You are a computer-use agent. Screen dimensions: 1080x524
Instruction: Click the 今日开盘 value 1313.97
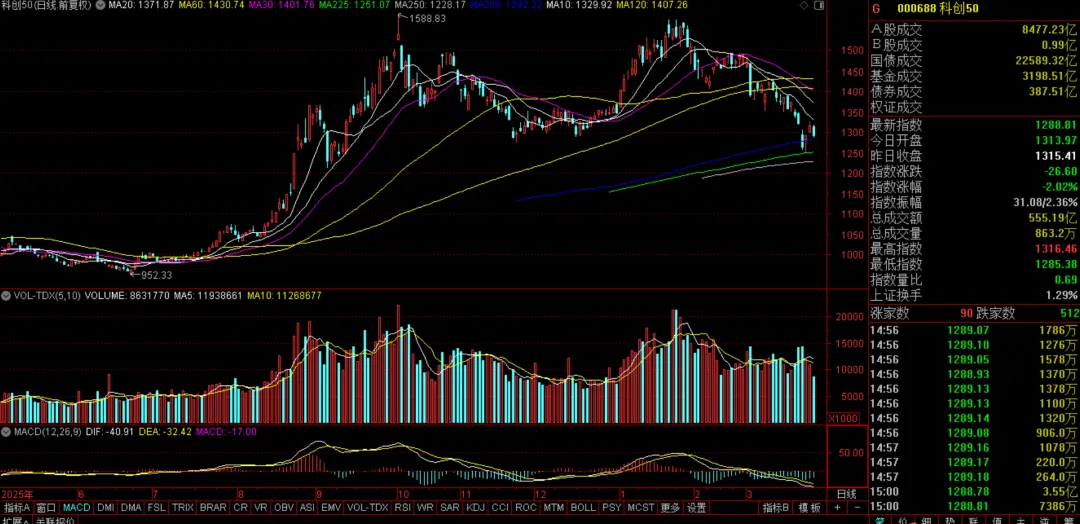(x=1055, y=140)
